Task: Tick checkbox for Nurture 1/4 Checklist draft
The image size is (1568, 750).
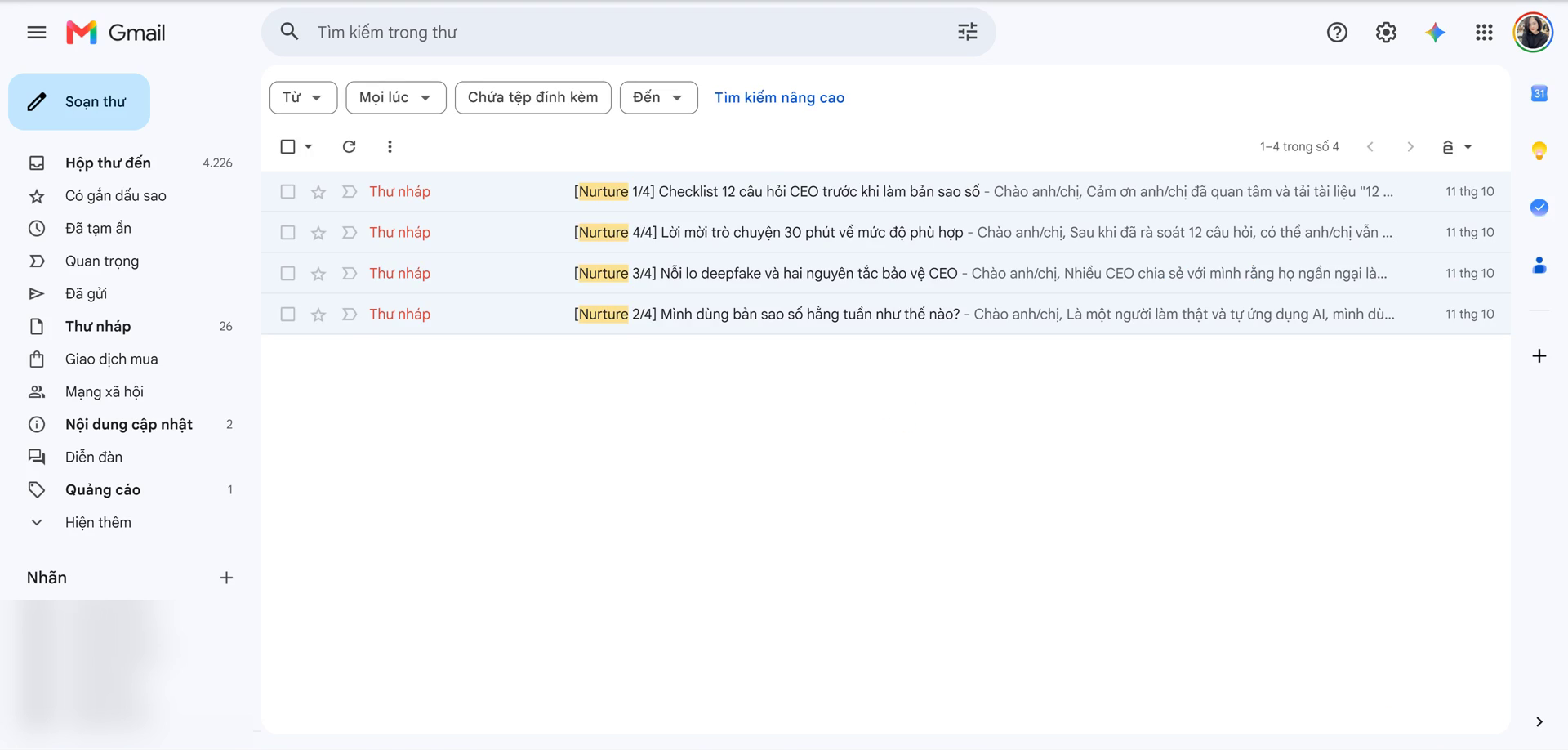Action: pyautogui.click(x=287, y=192)
